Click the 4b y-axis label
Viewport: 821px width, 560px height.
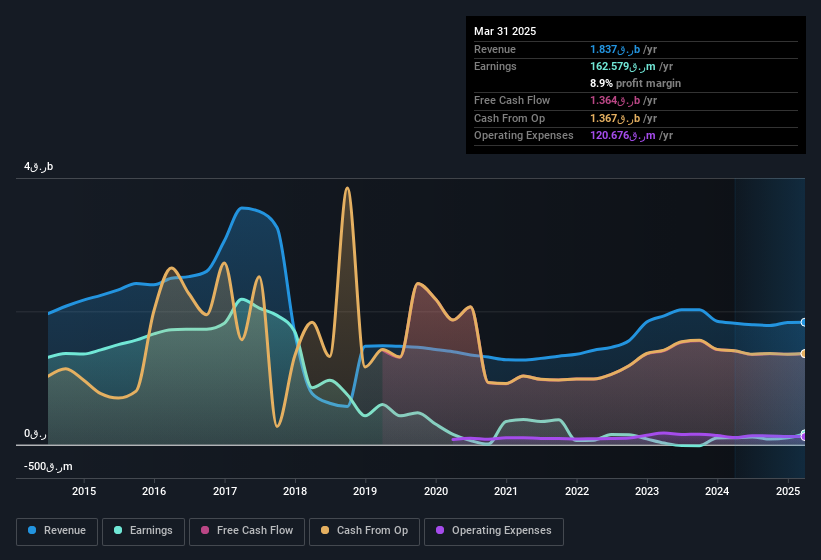tap(38, 167)
